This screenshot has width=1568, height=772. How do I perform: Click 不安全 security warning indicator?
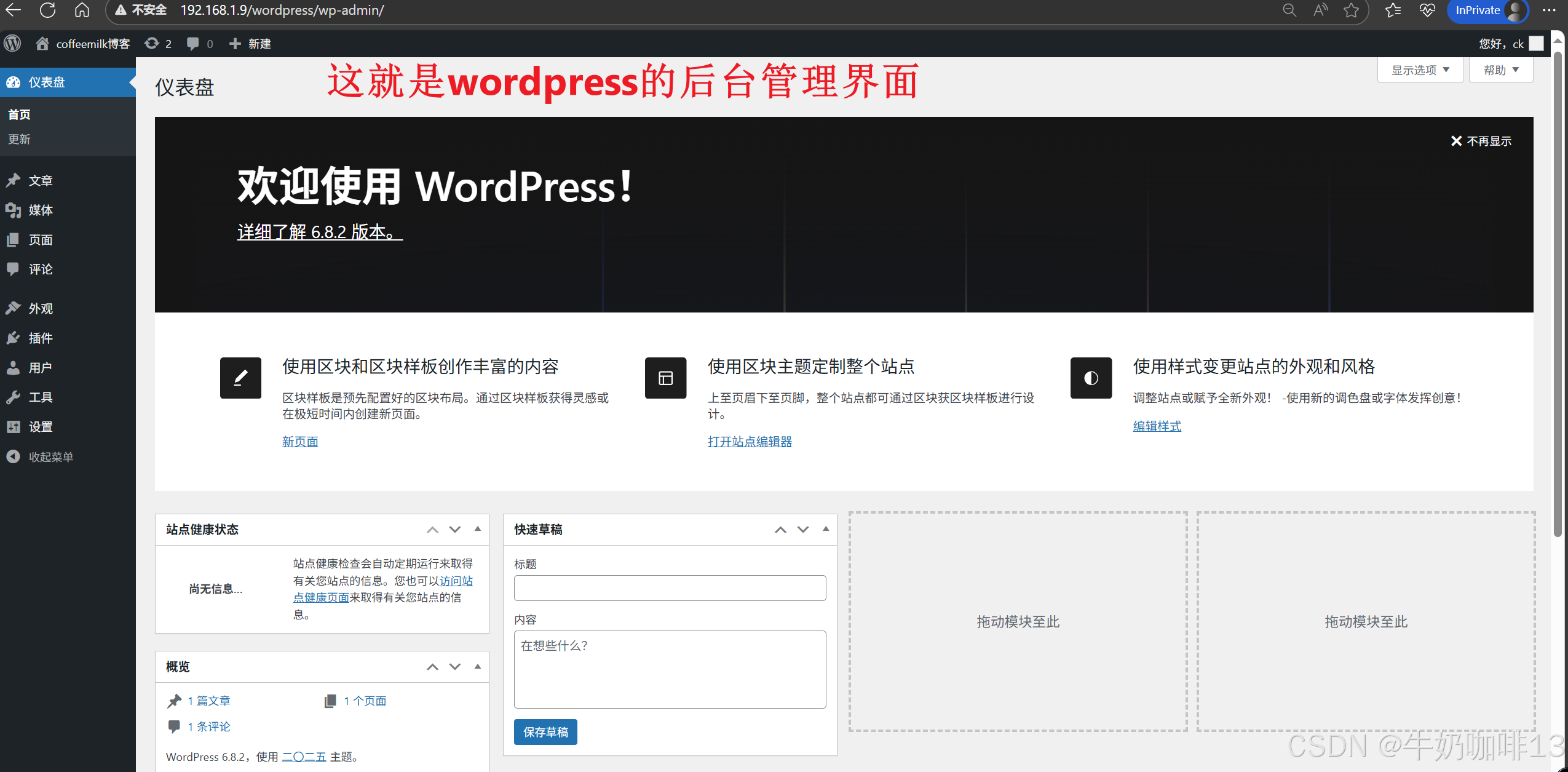pyautogui.click(x=141, y=10)
